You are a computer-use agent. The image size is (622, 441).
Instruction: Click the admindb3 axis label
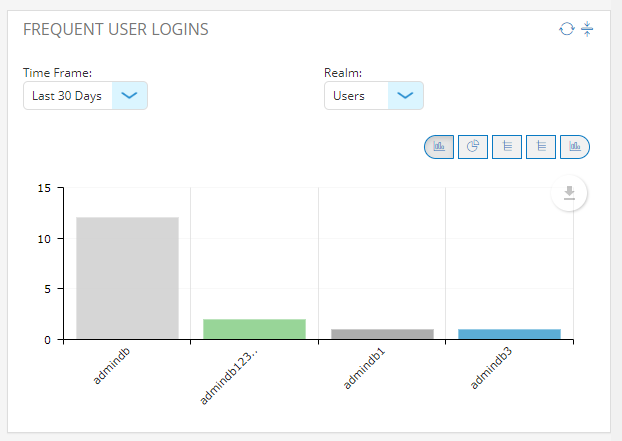tap(493, 370)
